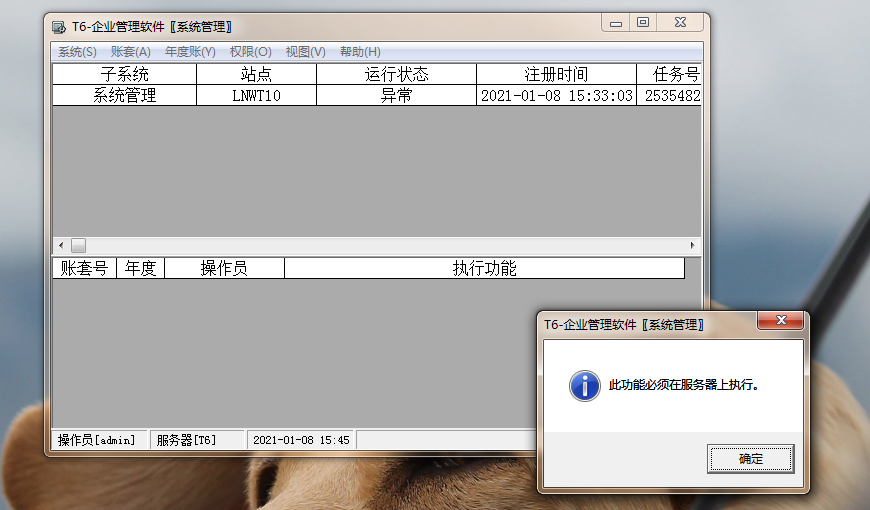Select the 系统管理 row cell

(124, 95)
